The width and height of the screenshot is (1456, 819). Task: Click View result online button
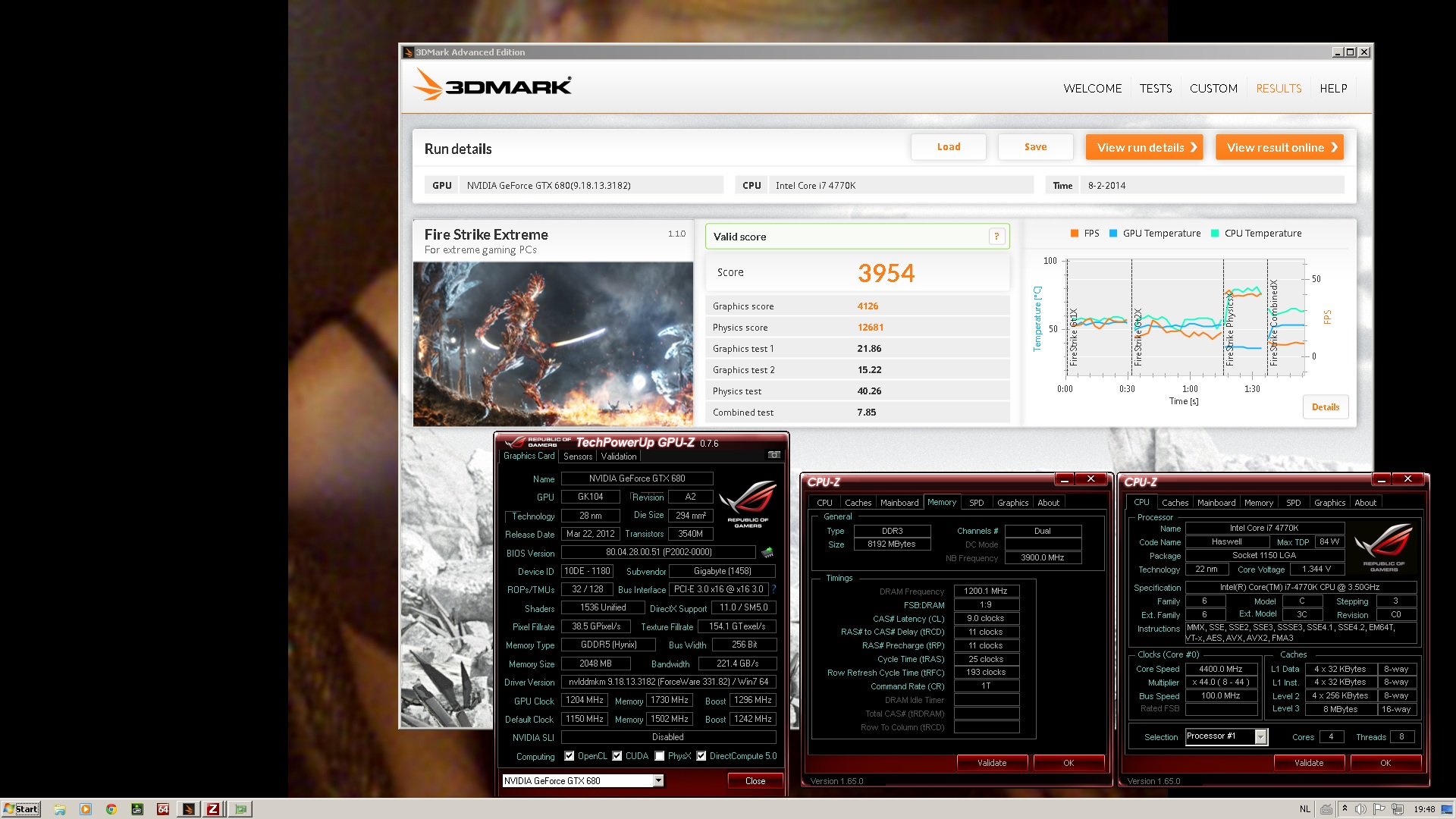[x=1279, y=147]
